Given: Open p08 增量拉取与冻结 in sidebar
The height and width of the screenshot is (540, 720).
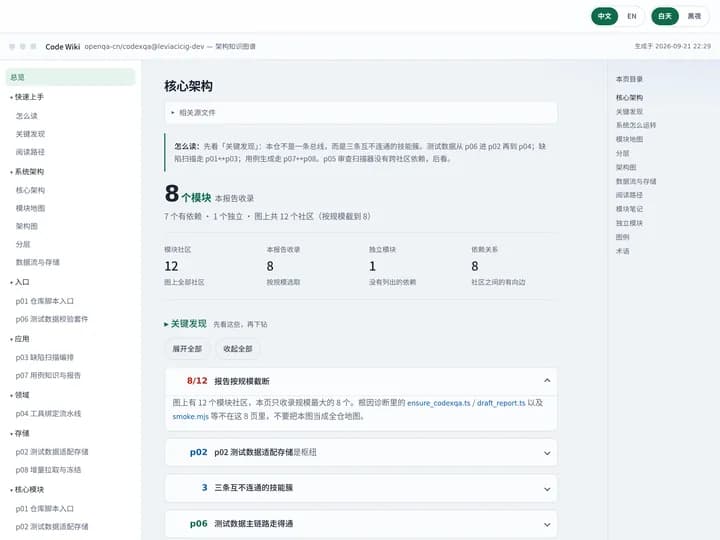Looking at the screenshot, I should (48, 470).
